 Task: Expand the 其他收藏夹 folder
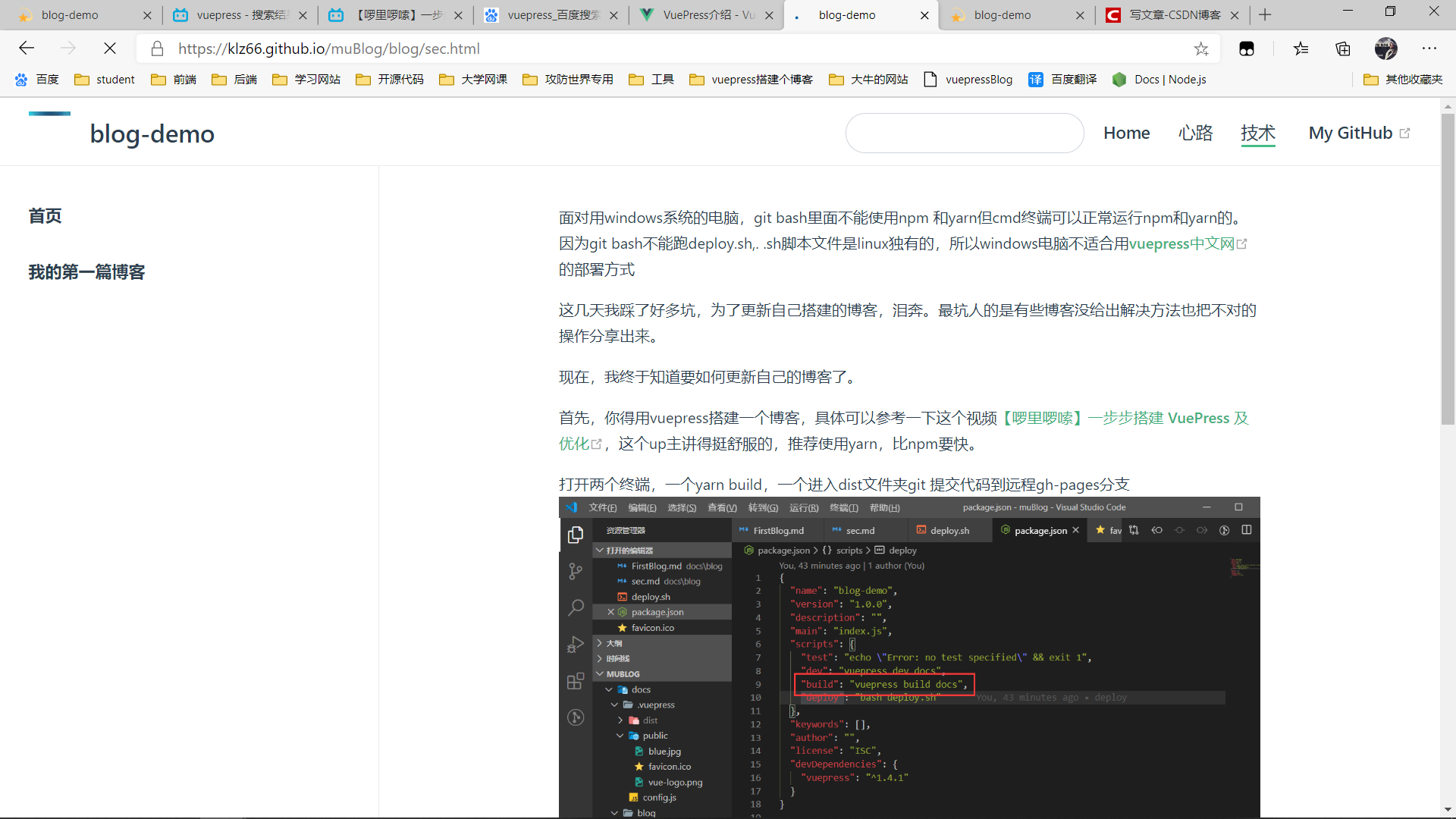1403,80
